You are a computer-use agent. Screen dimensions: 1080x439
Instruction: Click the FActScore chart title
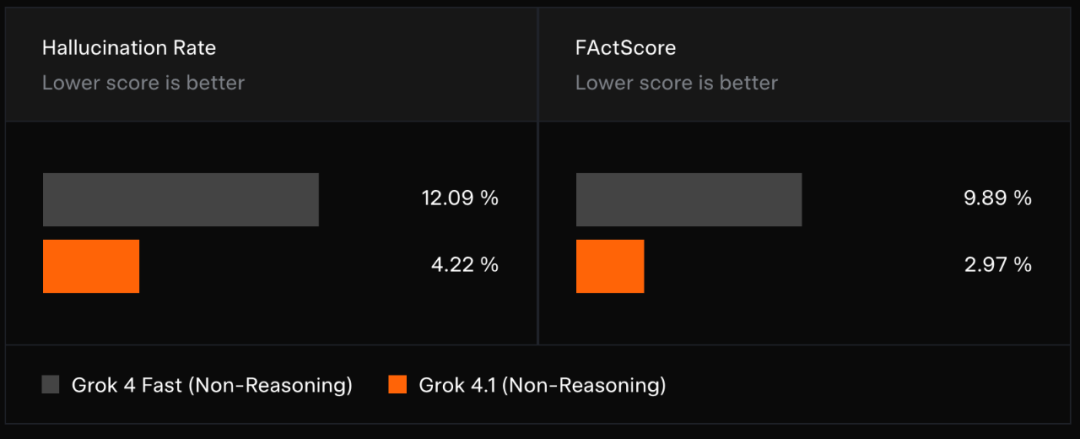click(625, 48)
